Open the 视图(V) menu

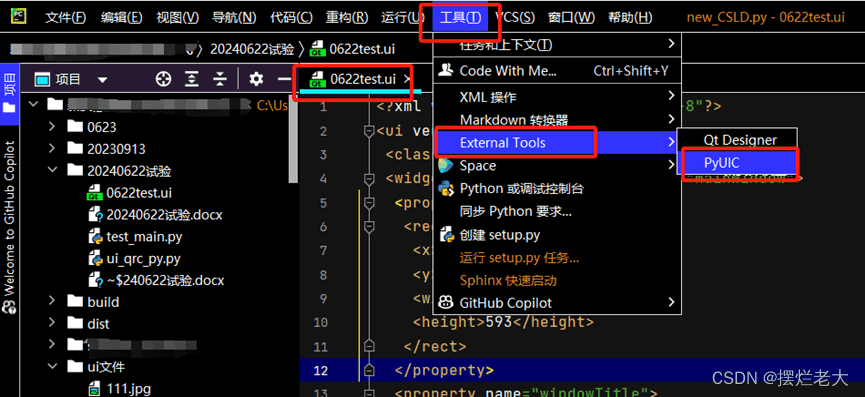point(177,18)
